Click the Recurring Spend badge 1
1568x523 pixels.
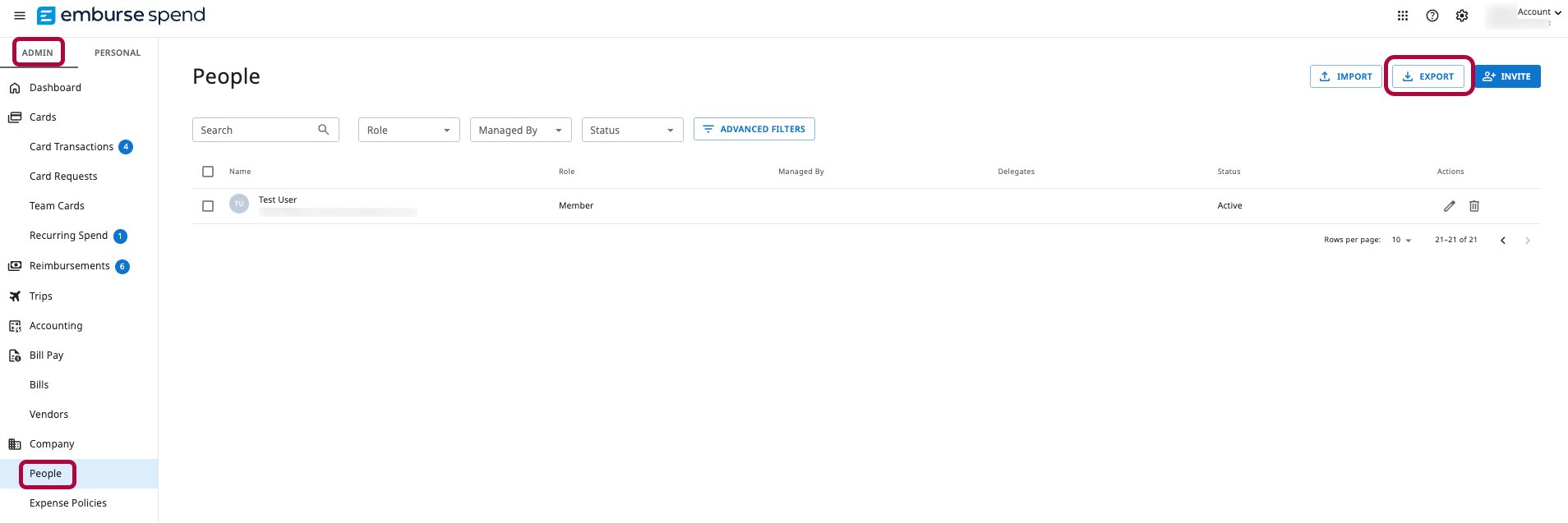pyautogui.click(x=120, y=236)
